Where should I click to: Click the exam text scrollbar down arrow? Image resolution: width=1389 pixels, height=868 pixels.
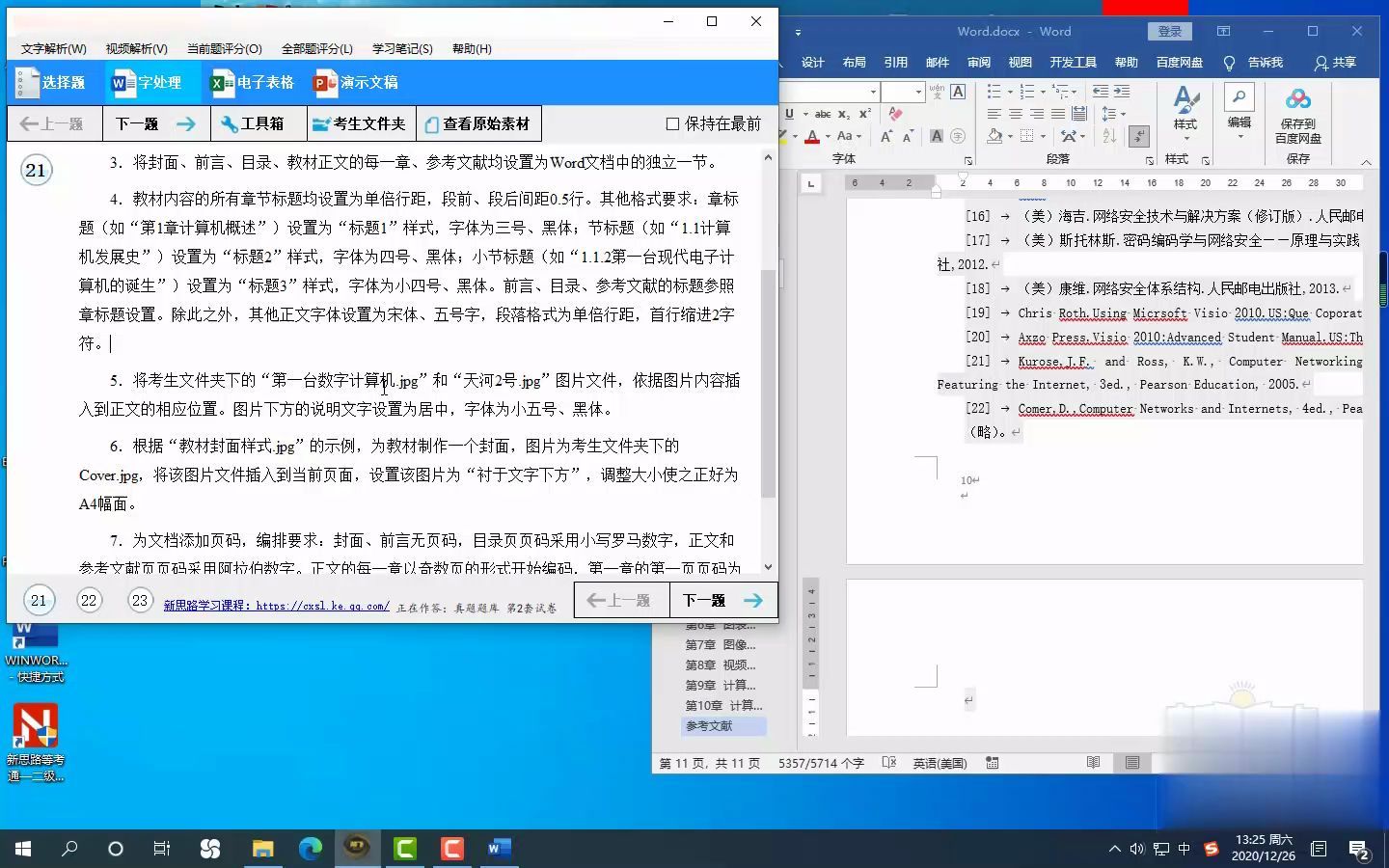(768, 567)
